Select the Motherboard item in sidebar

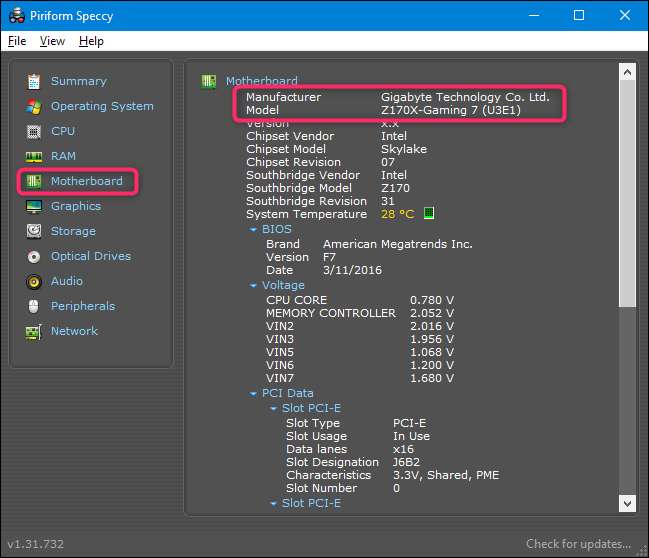click(86, 181)
